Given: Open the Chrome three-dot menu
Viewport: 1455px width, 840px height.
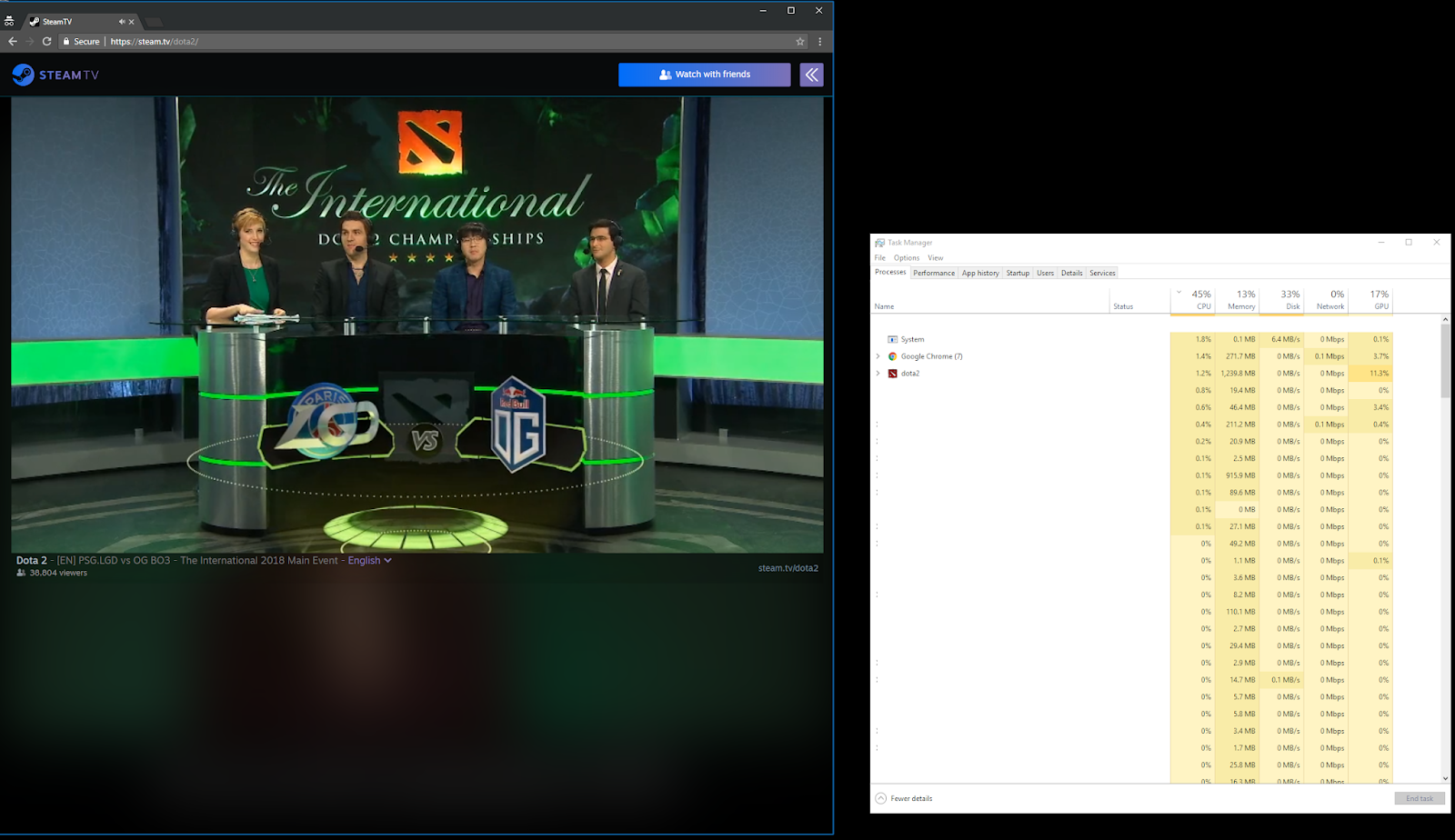Looking at the screenshot, I should (819, 41).
